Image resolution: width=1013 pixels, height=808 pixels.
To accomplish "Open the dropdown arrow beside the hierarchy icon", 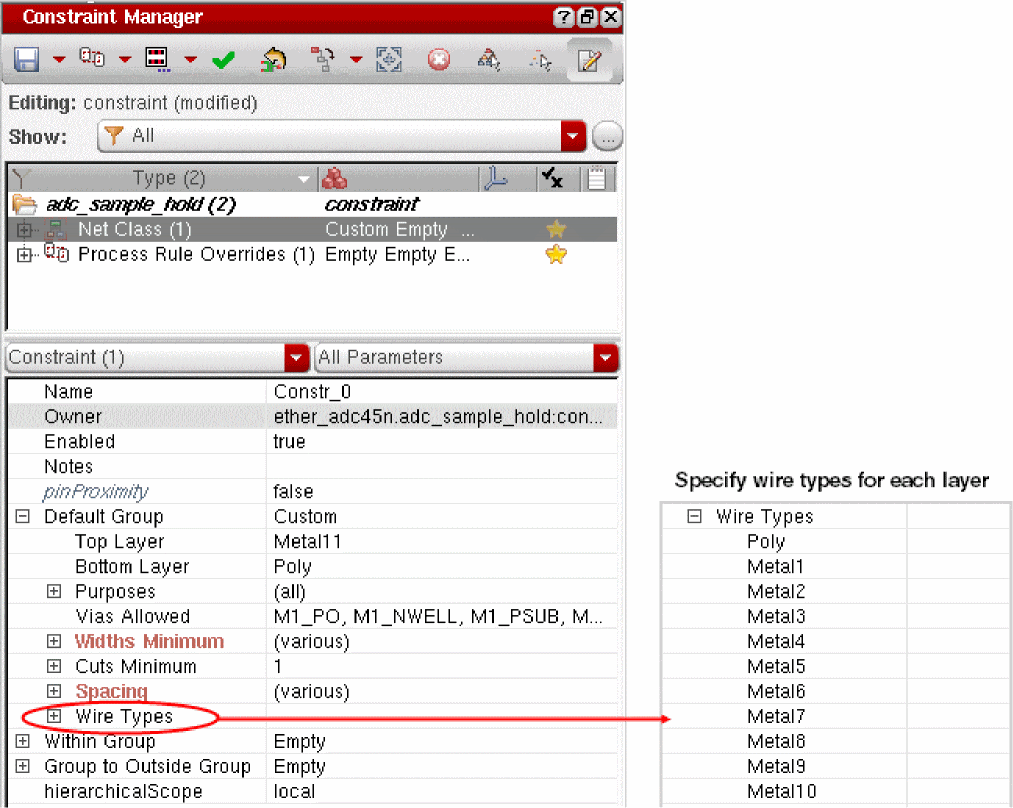I will coord(356,59).
